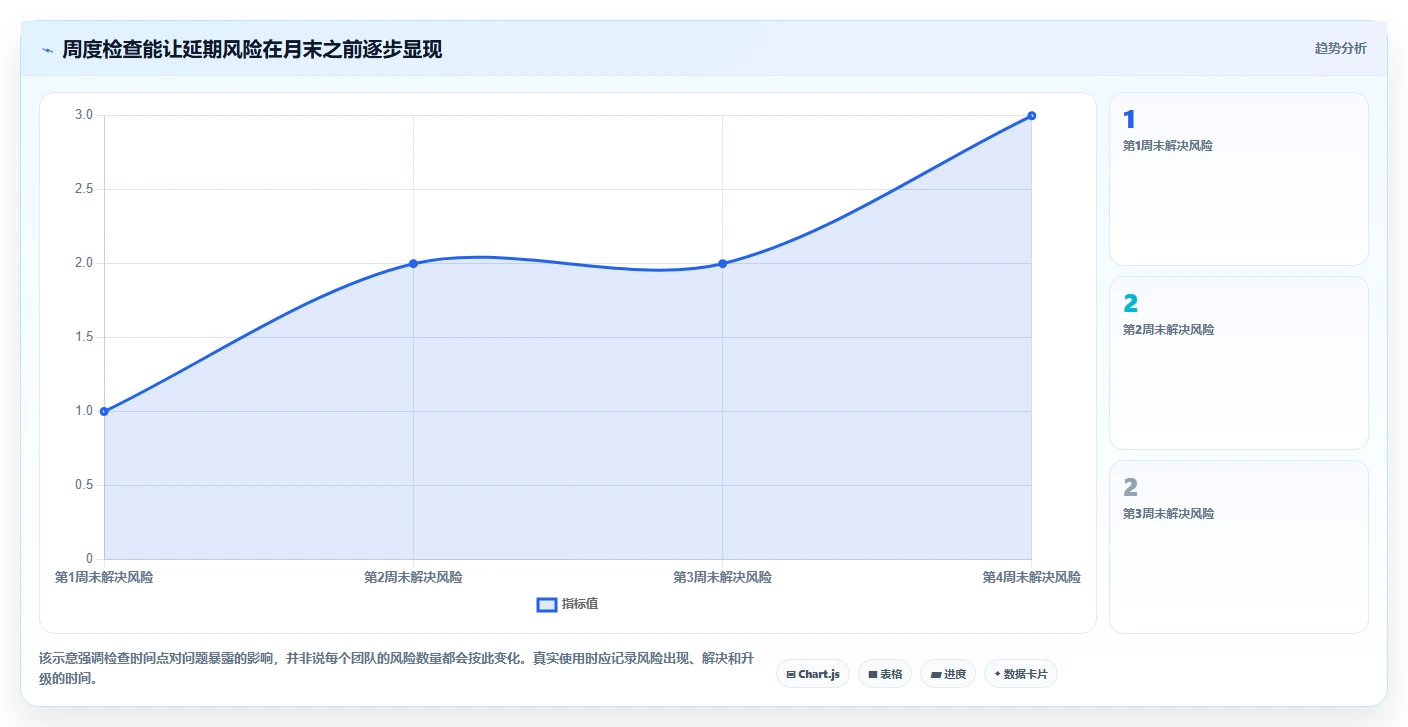Click the data card showing value 1
Image resolution: width=1408 pixels, height=727 pixels.
[x=1238, y=179]
